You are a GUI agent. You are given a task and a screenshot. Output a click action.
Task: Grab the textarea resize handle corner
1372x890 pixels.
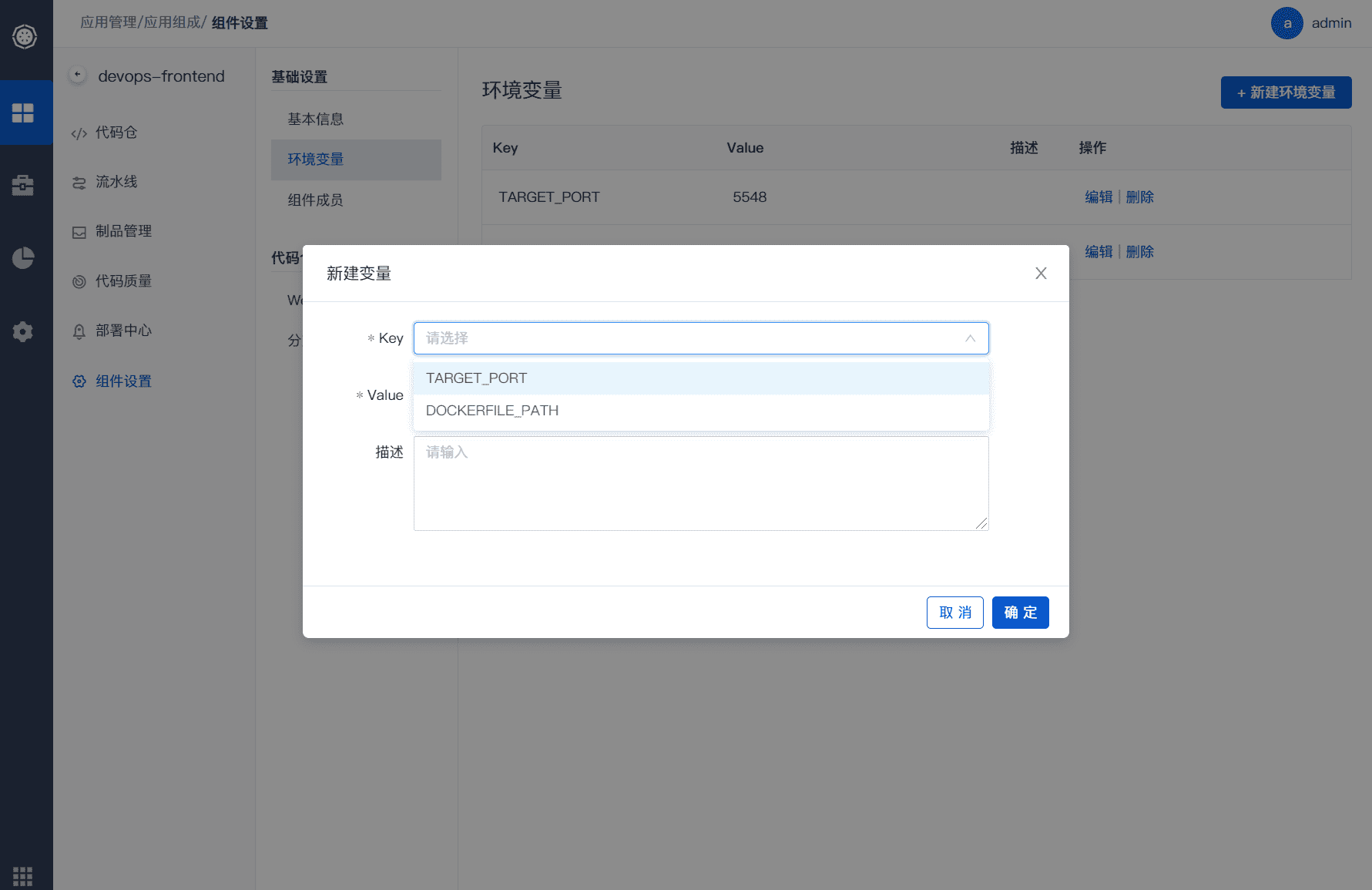tap(981, 523)
